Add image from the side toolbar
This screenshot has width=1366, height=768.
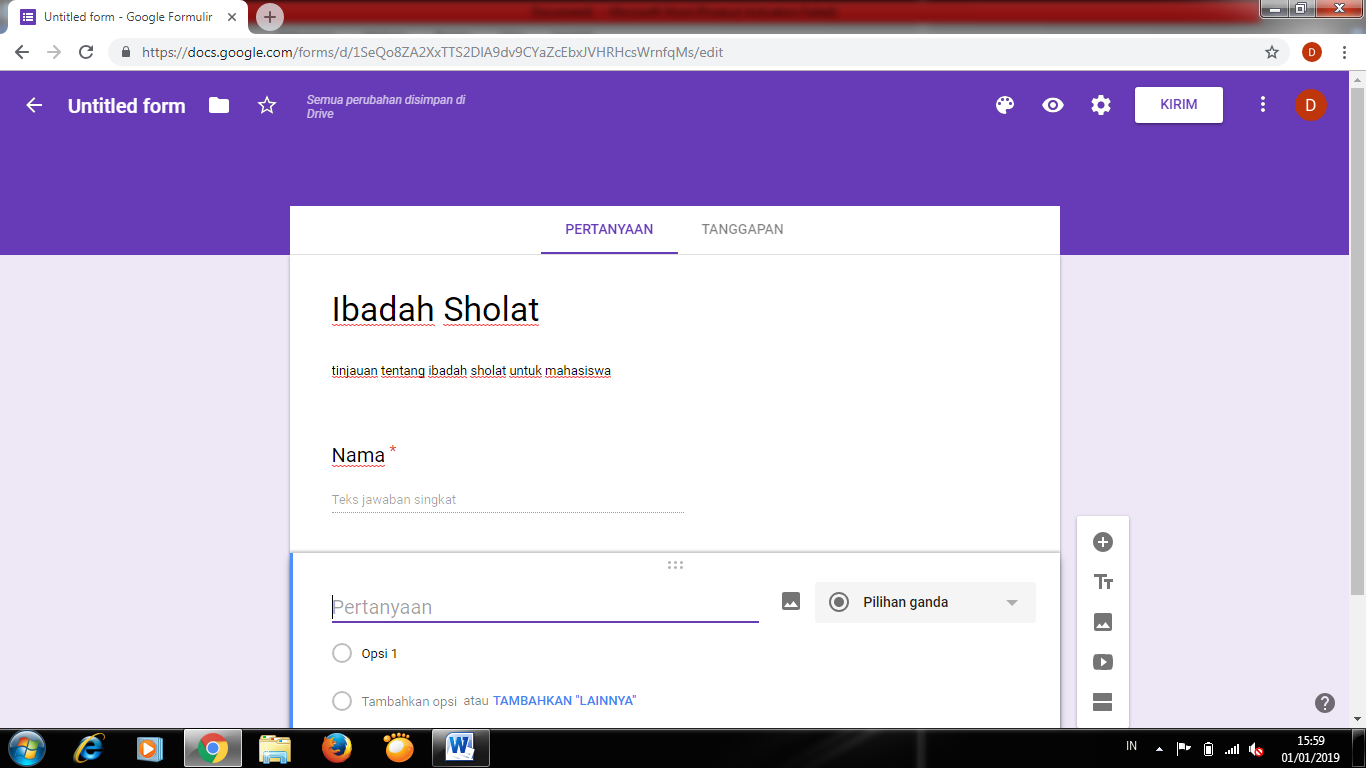pos(1103,622)
